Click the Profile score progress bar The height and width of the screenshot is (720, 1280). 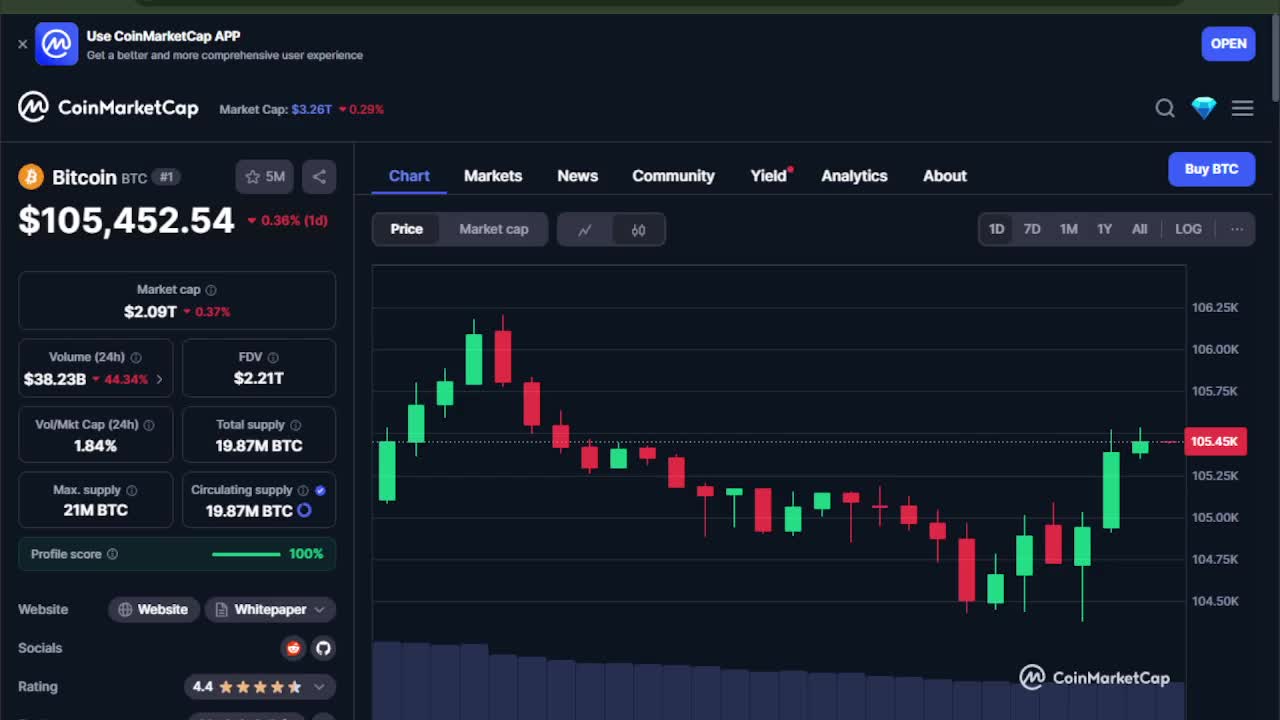246,554
